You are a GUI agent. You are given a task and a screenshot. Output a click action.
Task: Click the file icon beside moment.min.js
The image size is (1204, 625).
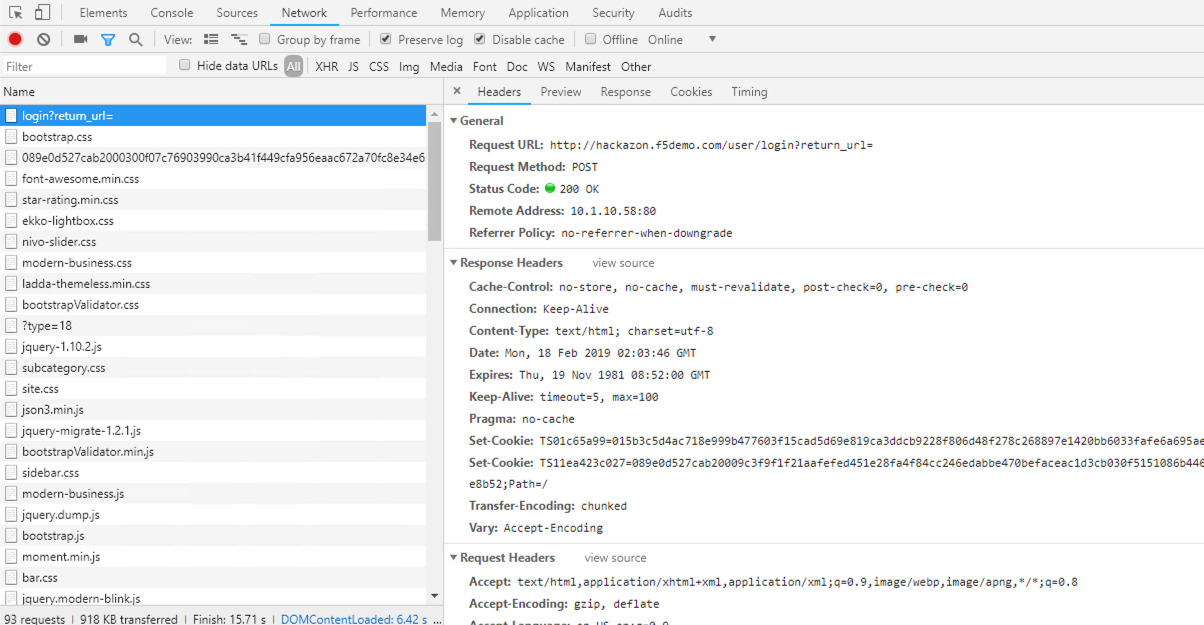tap(11, 557)
